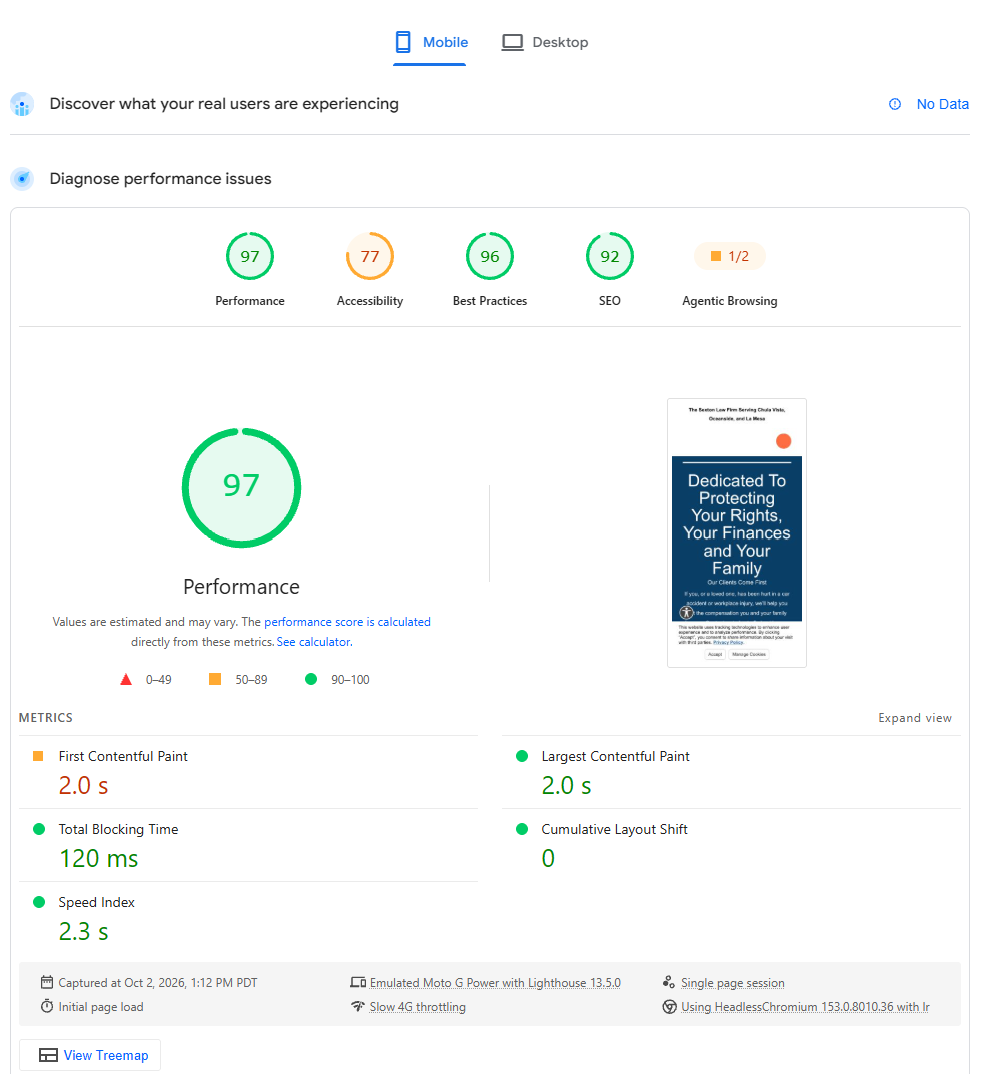Click the Speed Index green indicator
Screen dimensions: 982x1074
pos(39,903)
